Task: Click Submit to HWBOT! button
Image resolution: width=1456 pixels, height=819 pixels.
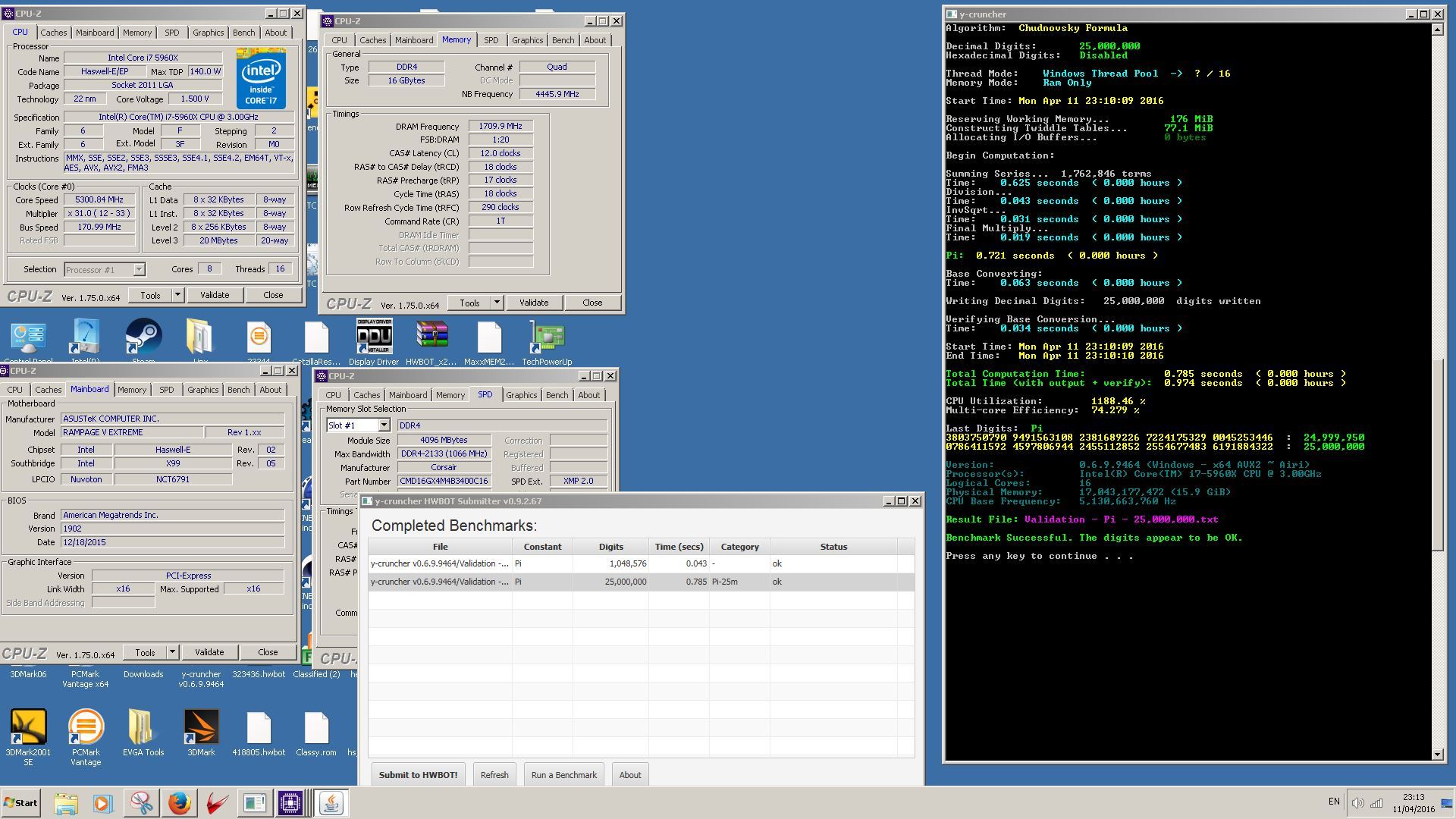Action: pyautogui.click(x=418, y=775)
